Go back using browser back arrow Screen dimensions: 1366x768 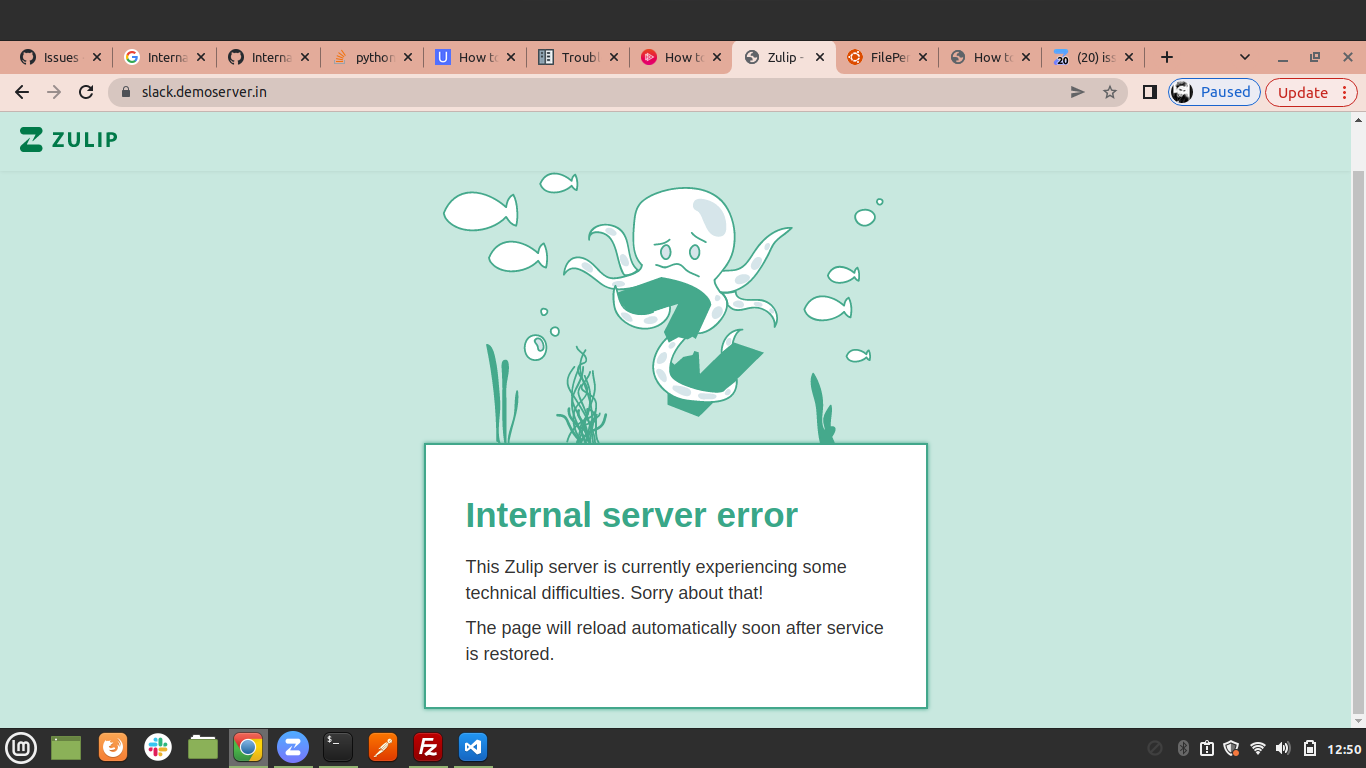[x=22, y=92]
